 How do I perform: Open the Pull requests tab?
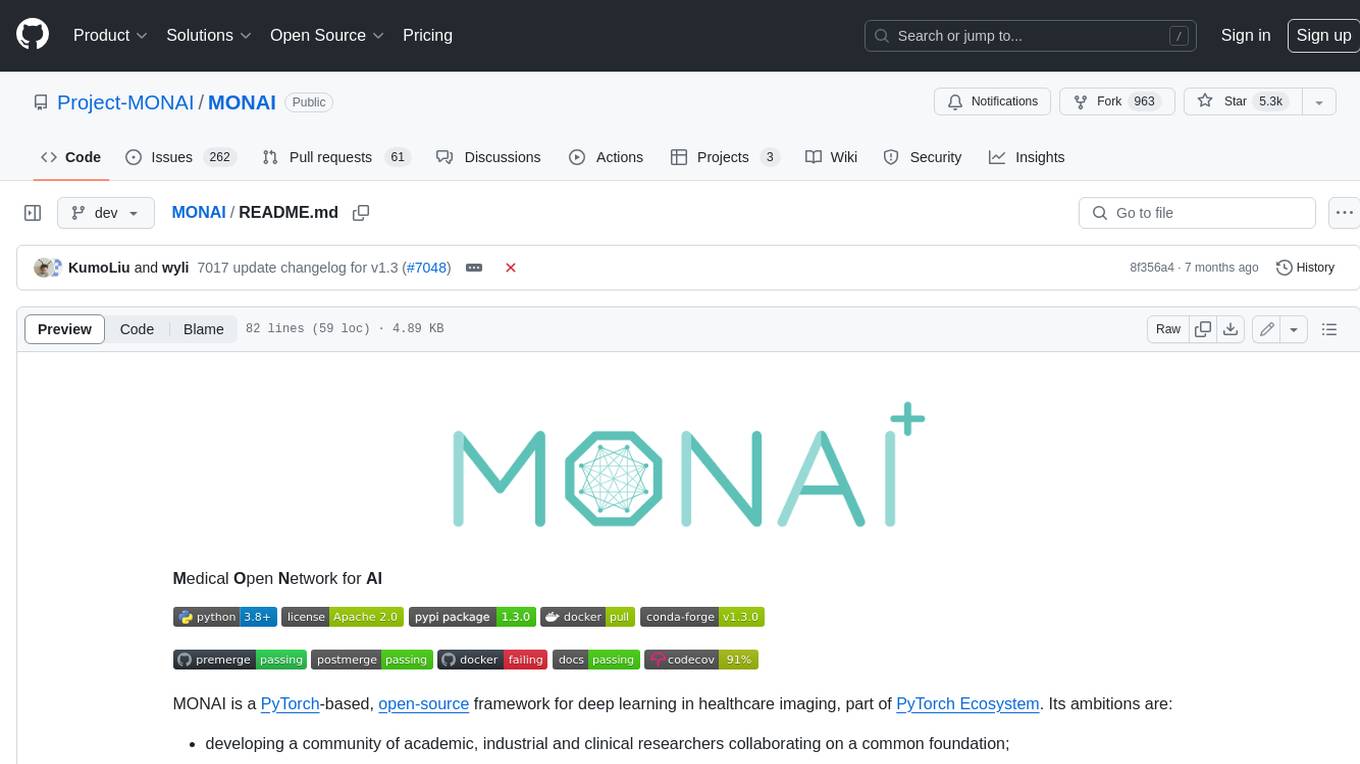click(x=336, y=157)
